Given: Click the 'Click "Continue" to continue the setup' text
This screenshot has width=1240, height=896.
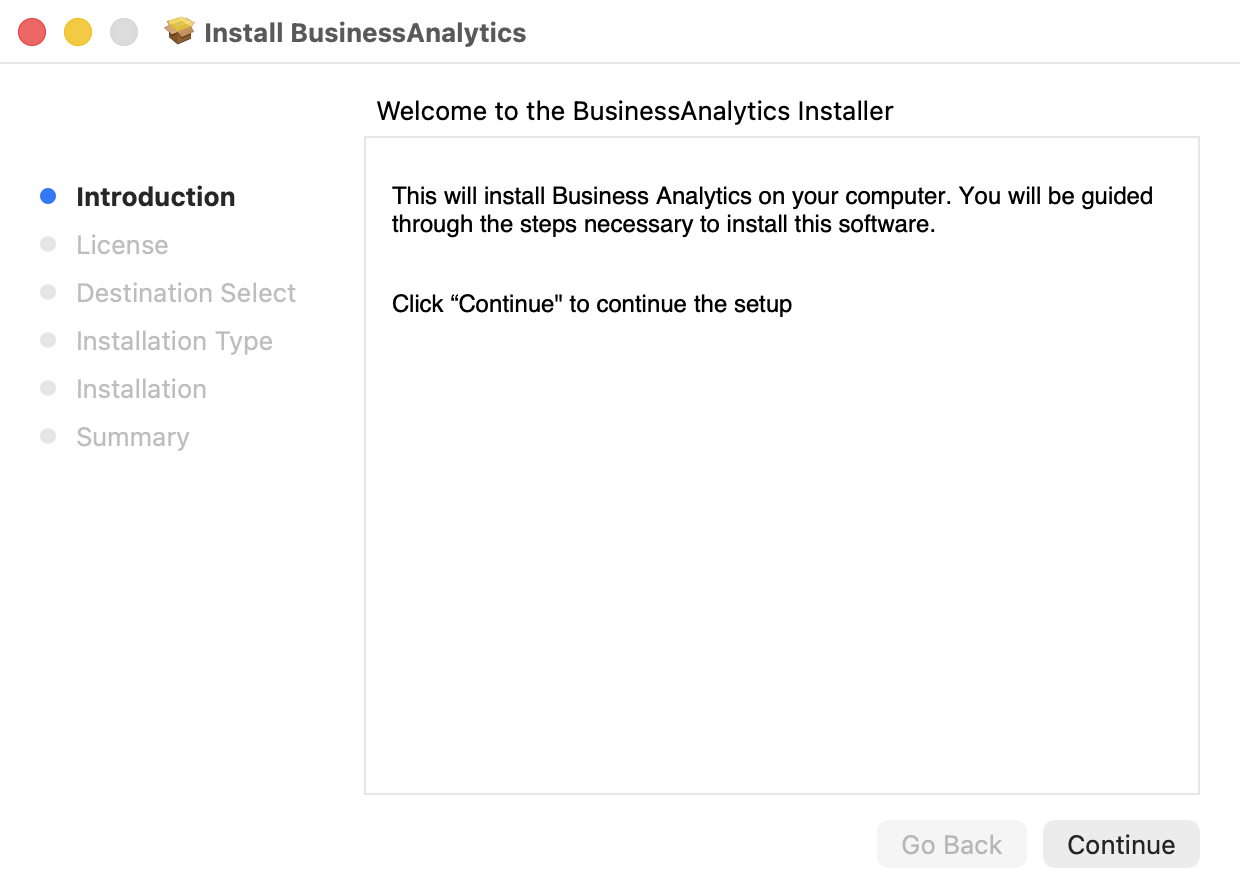Looking at the screenshot, I should click(x=591, y=304).
